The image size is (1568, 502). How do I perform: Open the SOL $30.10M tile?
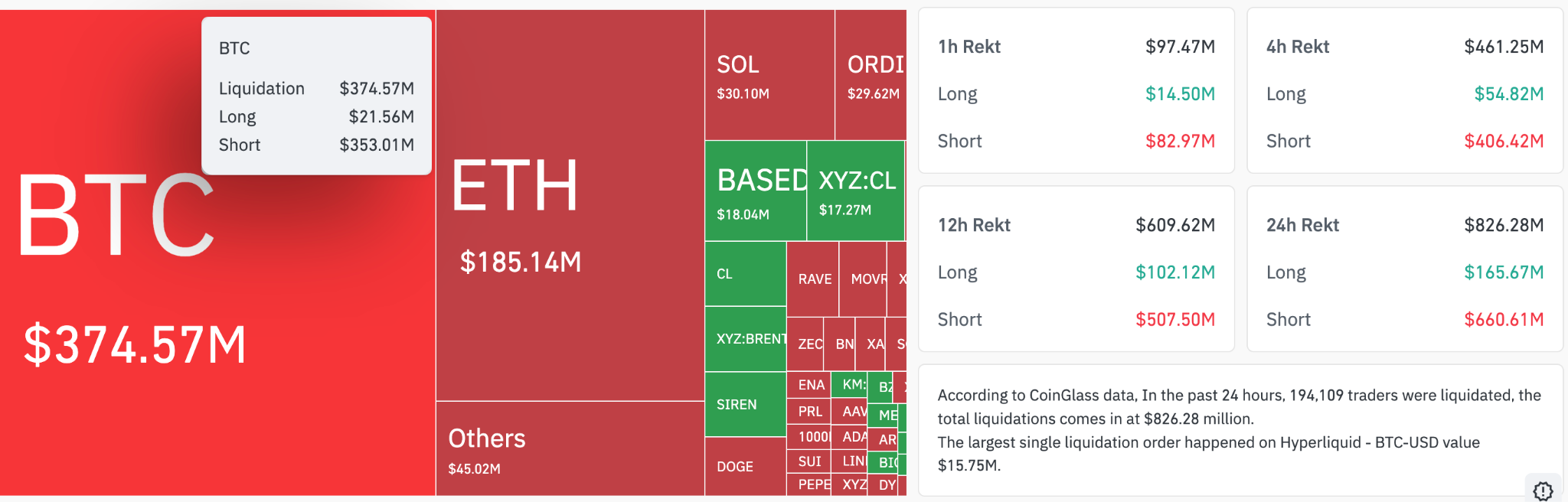[x=769, y=75]
